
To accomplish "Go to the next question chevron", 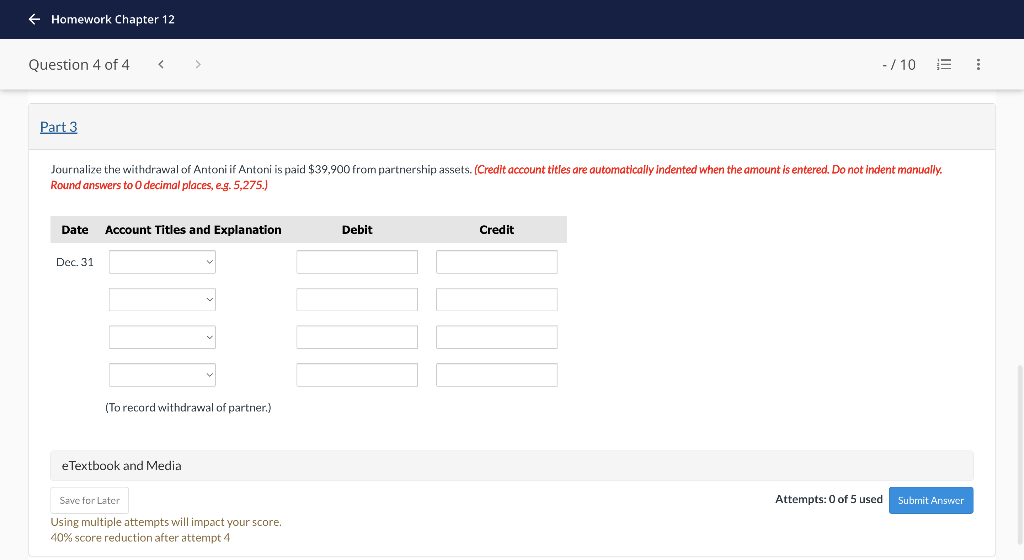I will (198, 64).
